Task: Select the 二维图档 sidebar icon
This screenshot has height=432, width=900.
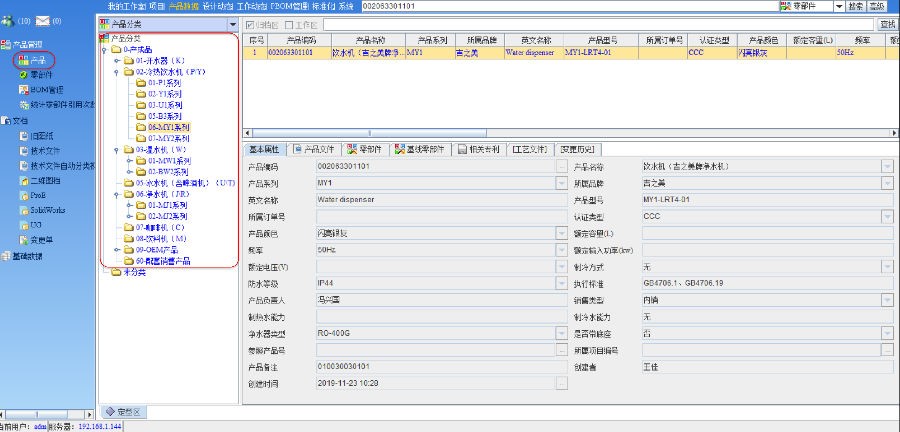Action: tap(22, 181)
